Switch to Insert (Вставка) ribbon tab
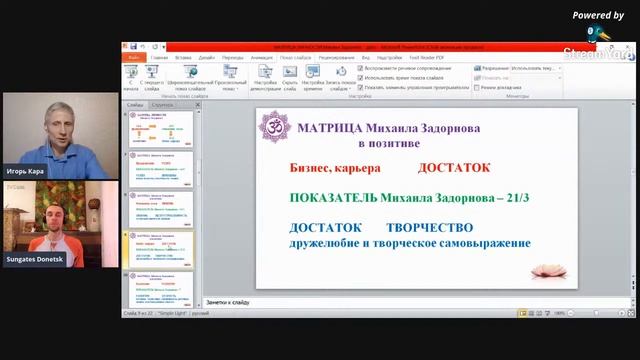The image size is (640, 360). click(183, 58)
